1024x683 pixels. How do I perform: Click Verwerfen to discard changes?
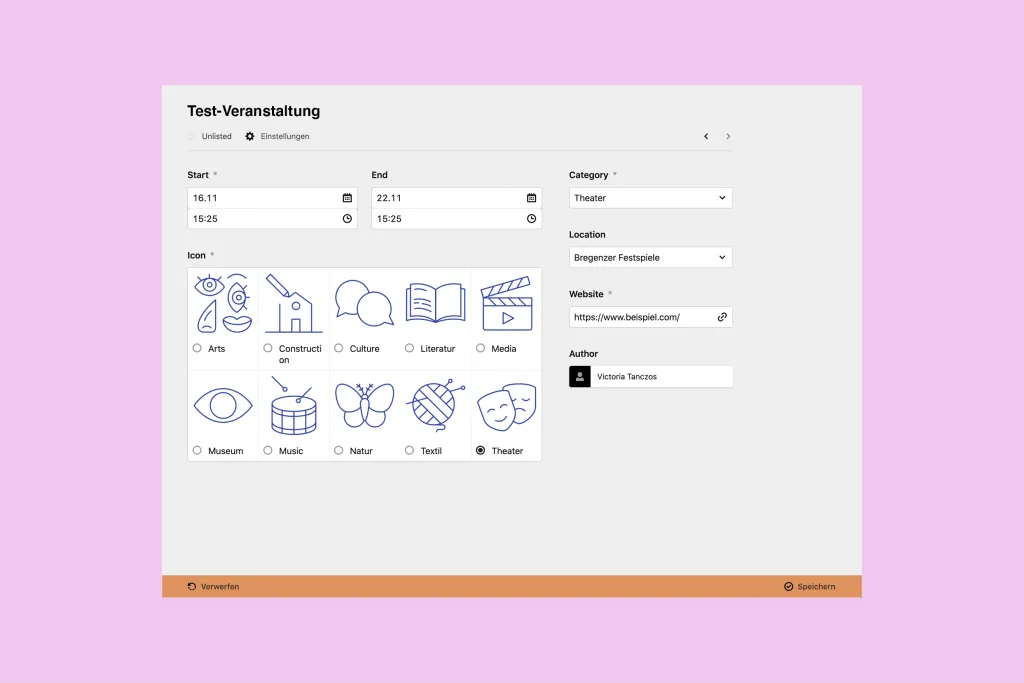tap(213, 587)
